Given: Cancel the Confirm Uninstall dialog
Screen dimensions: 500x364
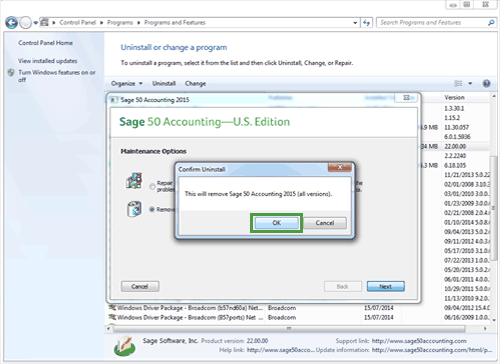Looking at the screenshot, I should click(325, 223).
